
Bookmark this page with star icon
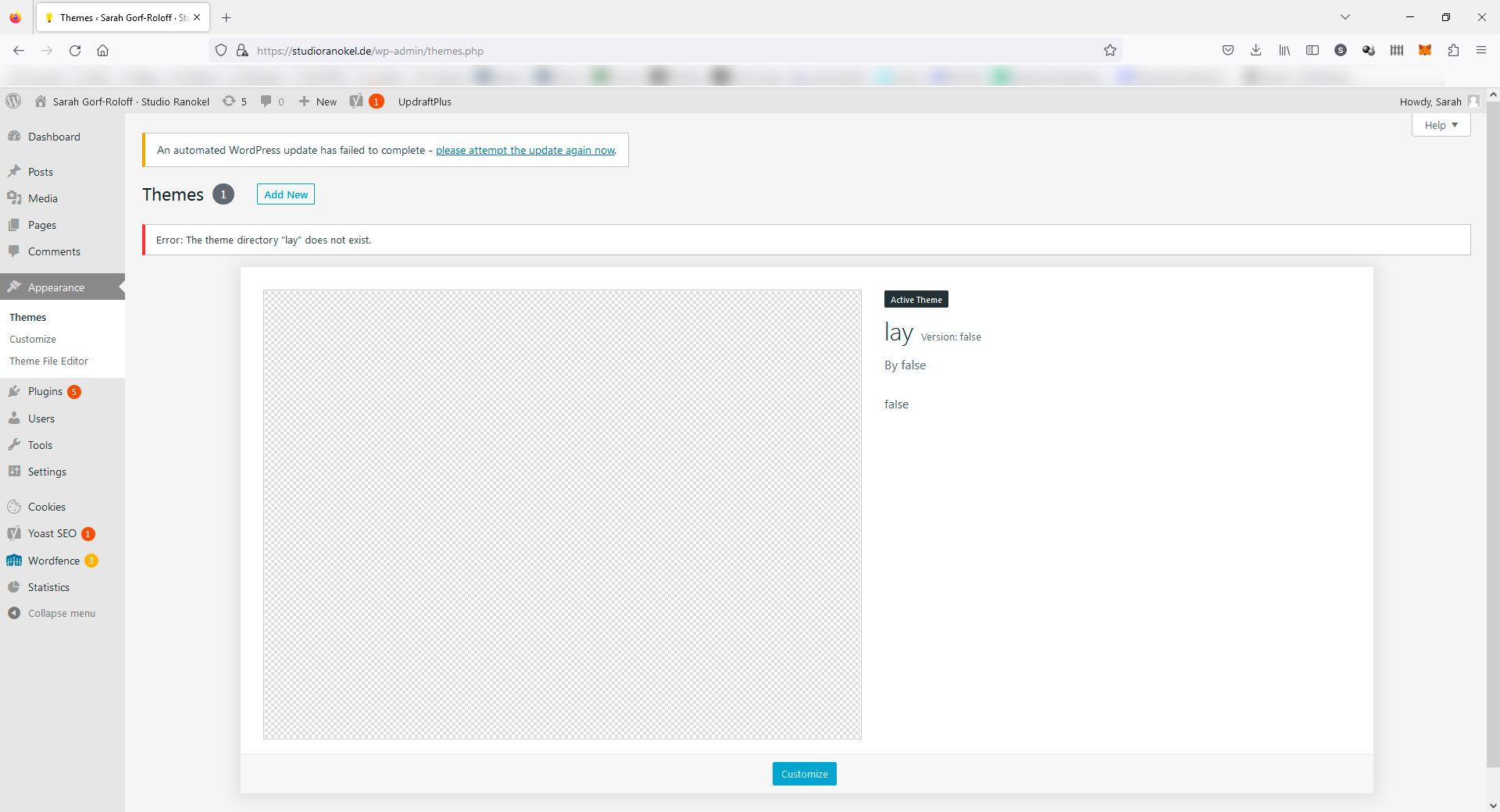1109,51
